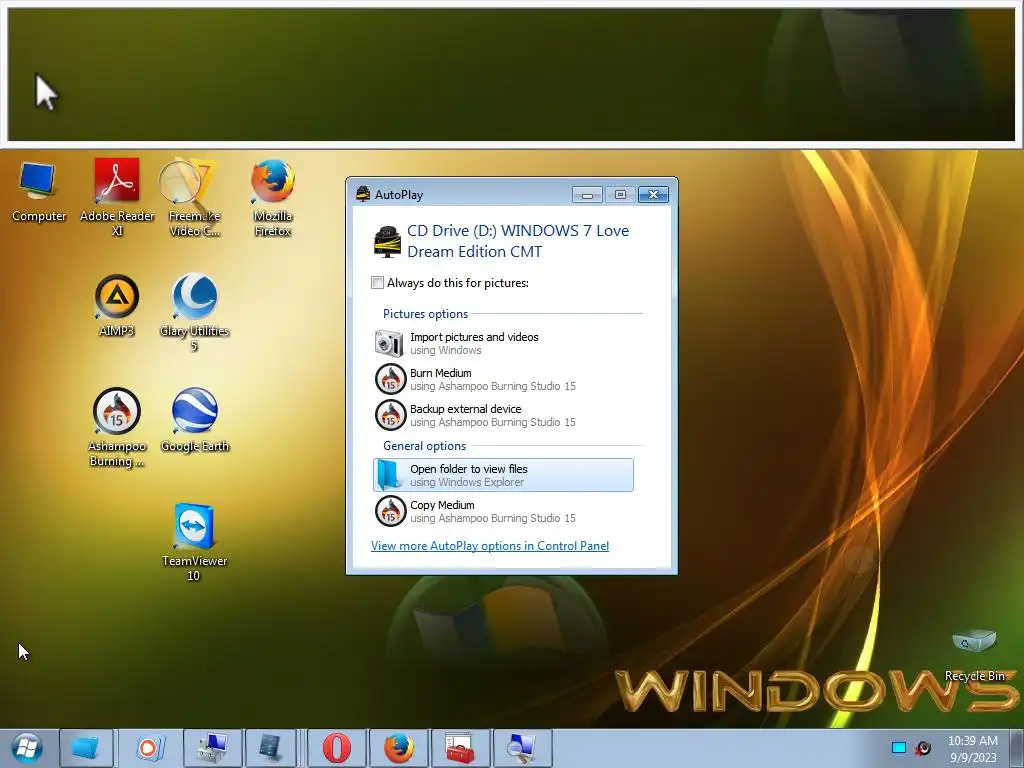The height and width of the screenshot is (768, 1024).
Task: Click the CD Drive (D:) title text
Action: (x=518, y=241)
